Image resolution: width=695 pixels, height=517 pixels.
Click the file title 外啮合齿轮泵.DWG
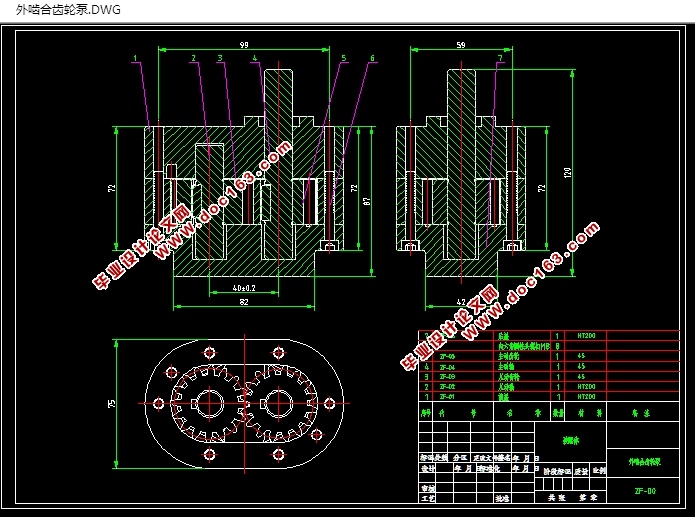pyautogui.click(x=68, y=10)
